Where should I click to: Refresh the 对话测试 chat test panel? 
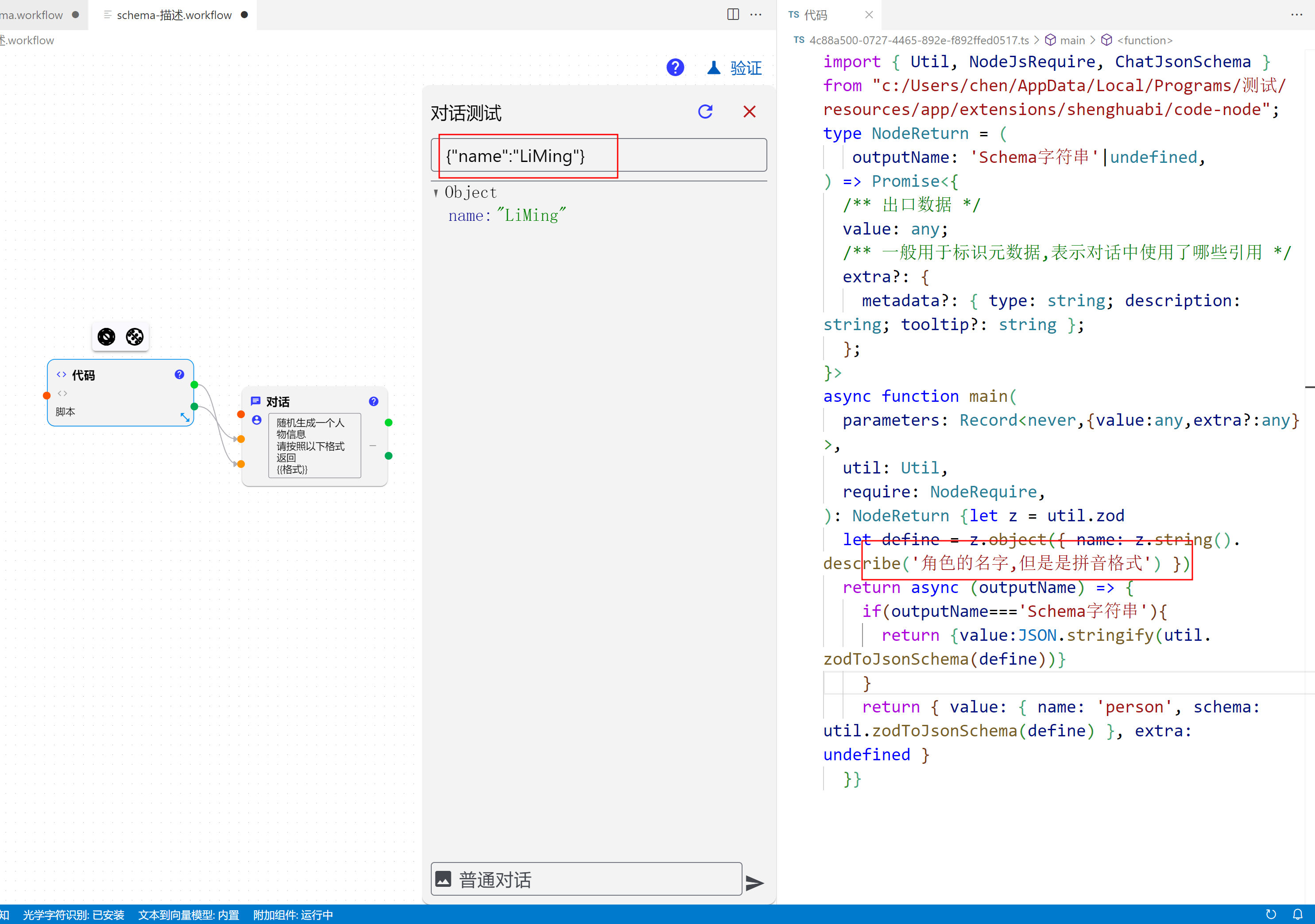click(705, 112)
